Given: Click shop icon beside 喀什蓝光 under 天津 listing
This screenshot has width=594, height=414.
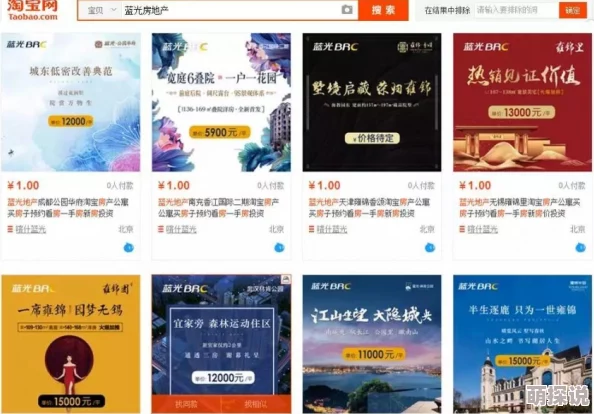Looking at the screenshot, I should (311, 229).
